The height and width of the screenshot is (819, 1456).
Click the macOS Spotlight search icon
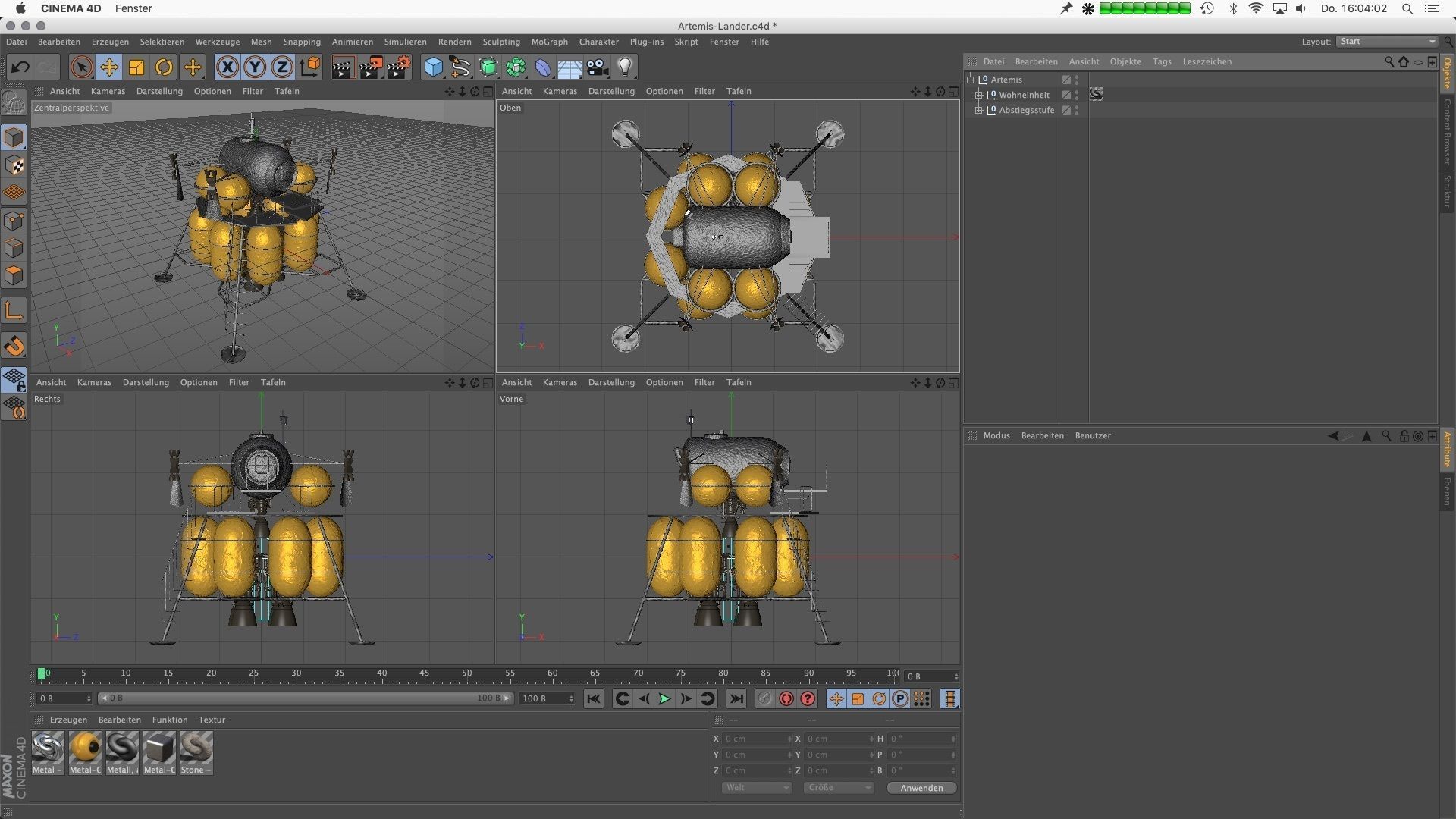[1407, 9]
